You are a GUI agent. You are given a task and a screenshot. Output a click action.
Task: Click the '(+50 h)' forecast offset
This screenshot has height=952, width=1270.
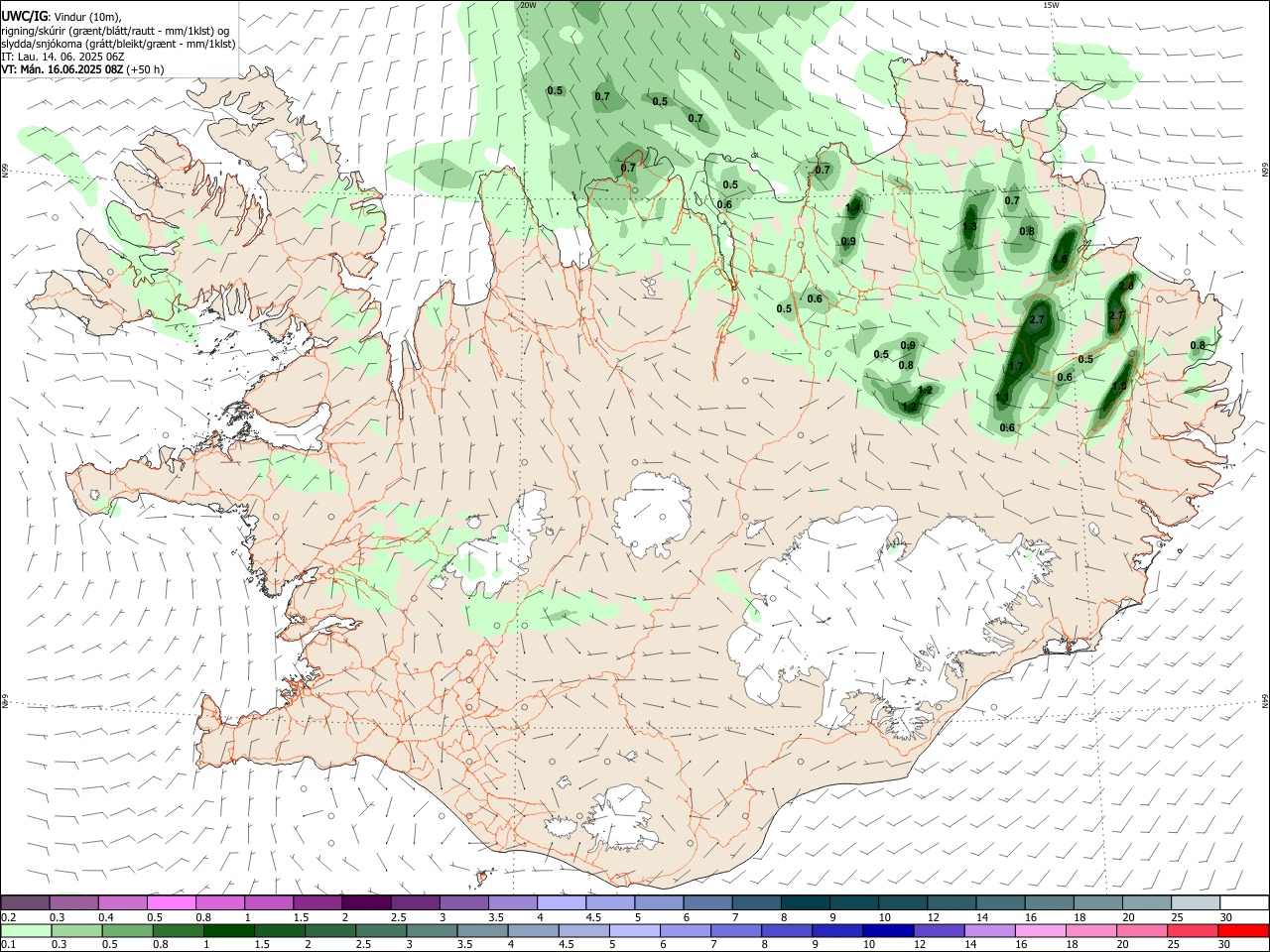coord(146,69)
